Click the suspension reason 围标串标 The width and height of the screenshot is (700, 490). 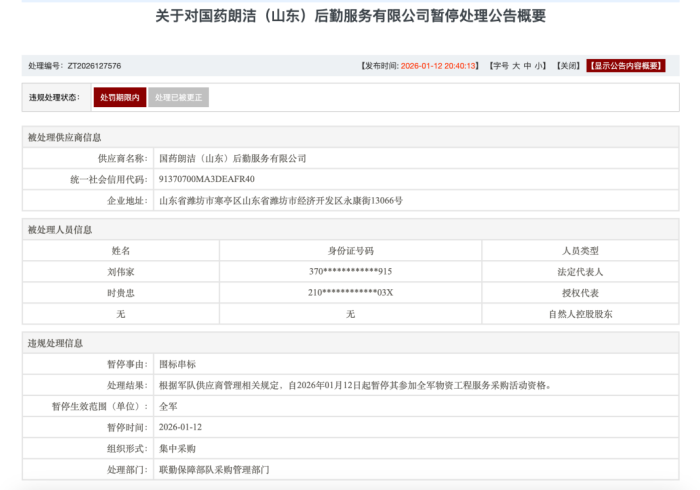(x=178, y=364)
